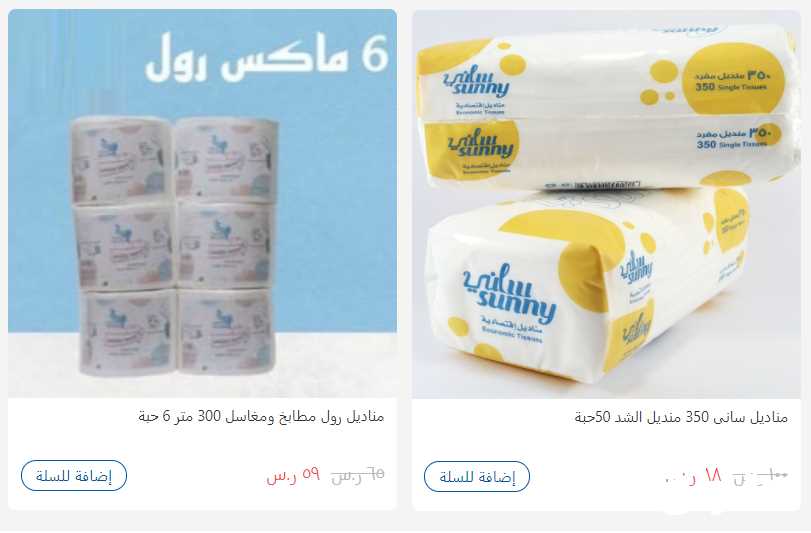Image resolution: width=811 pixels, height=533 pixels.
Task: Select the crossed-out 65 ر.س original price
Action: tap(357, 475)
